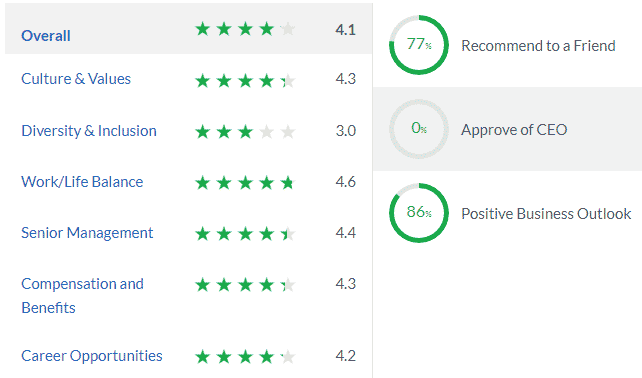Select the Approve of CEO label
The height and width of the screenshot is (378, 642).
(x=514, y=130)
